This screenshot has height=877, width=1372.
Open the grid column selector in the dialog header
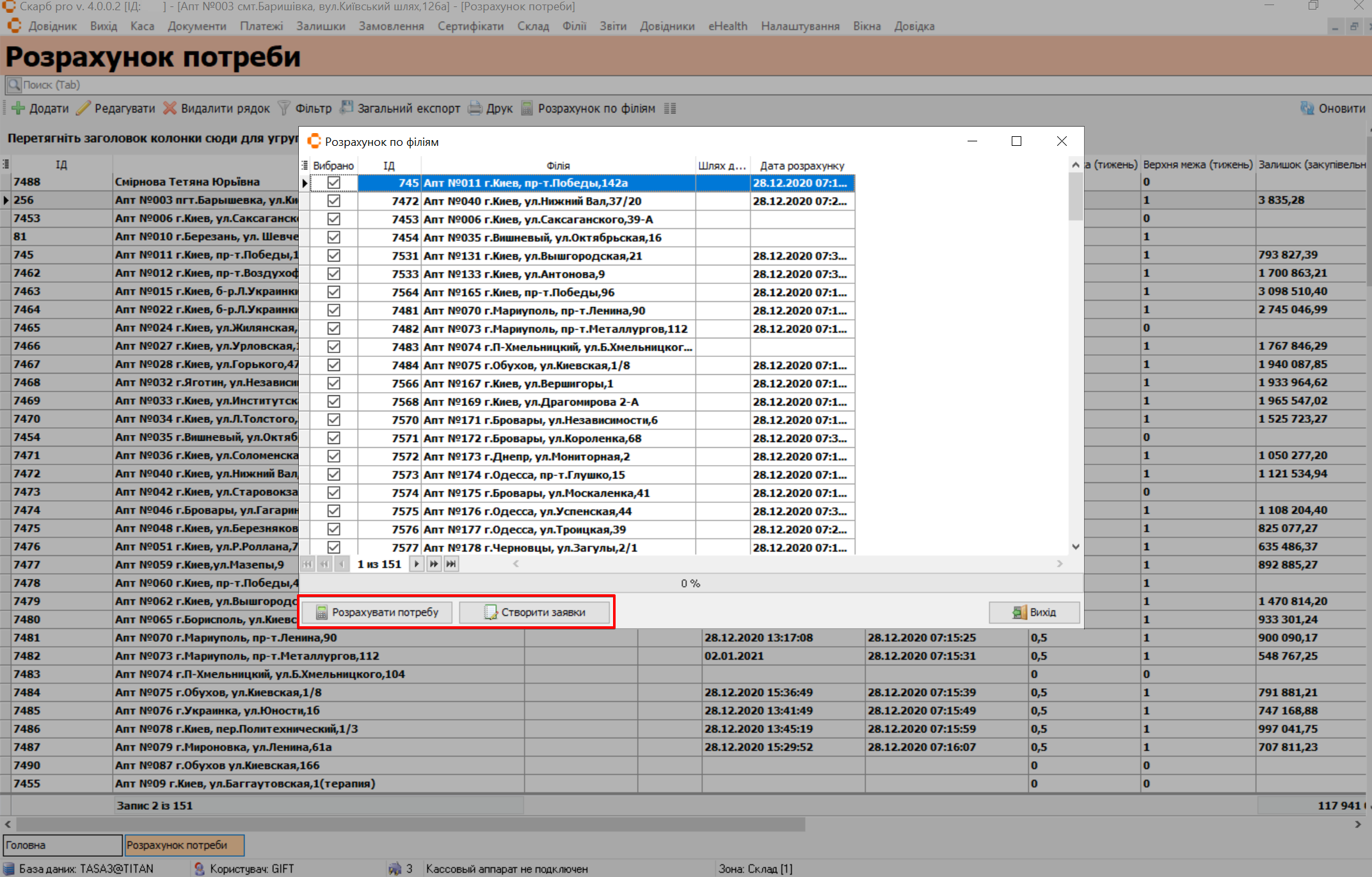pos(305,166)
